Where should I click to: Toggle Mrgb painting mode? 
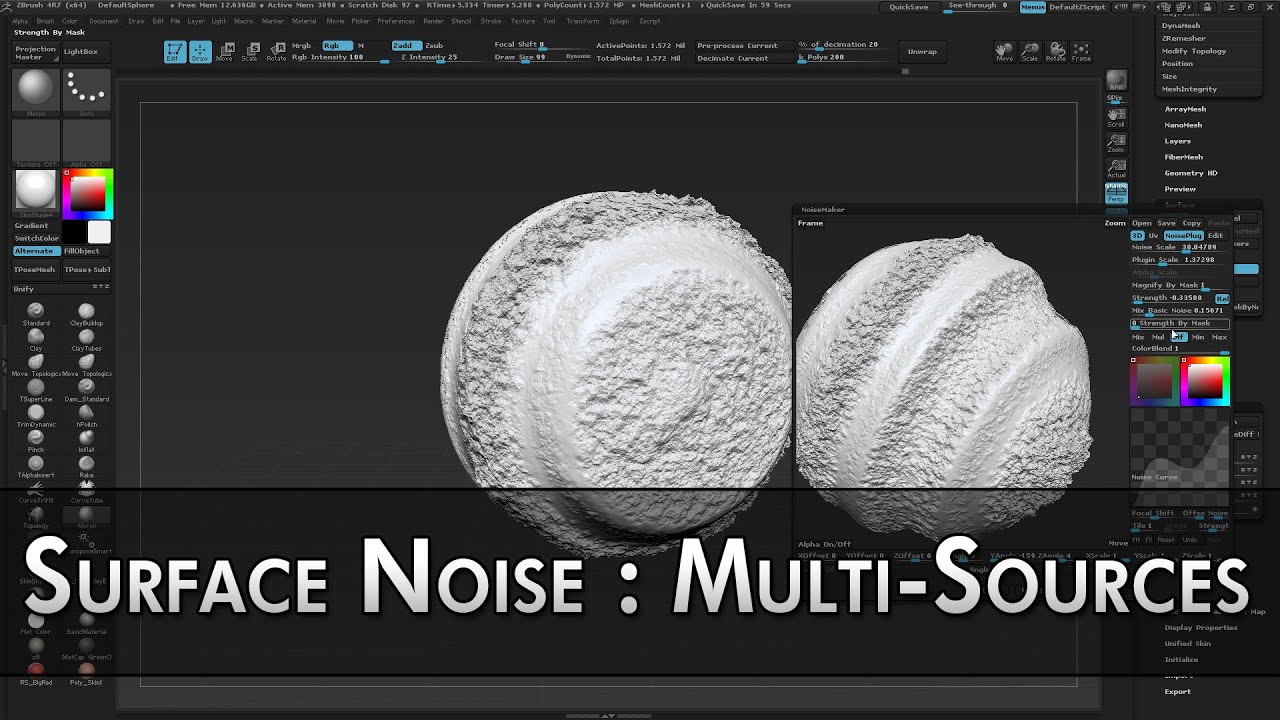click(x=301, y=46)
